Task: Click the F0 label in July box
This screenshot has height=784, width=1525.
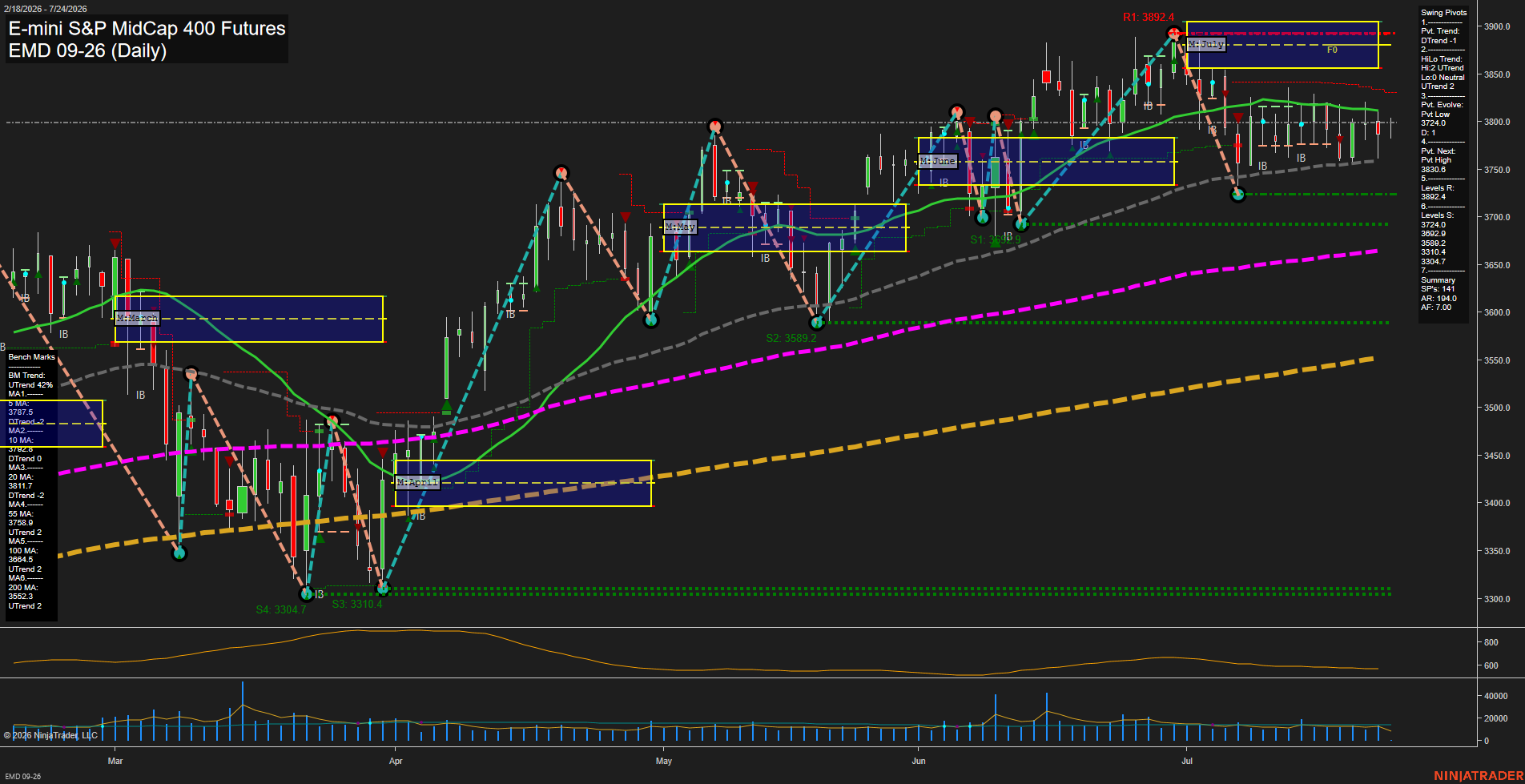Action: tap(1332, 50)
